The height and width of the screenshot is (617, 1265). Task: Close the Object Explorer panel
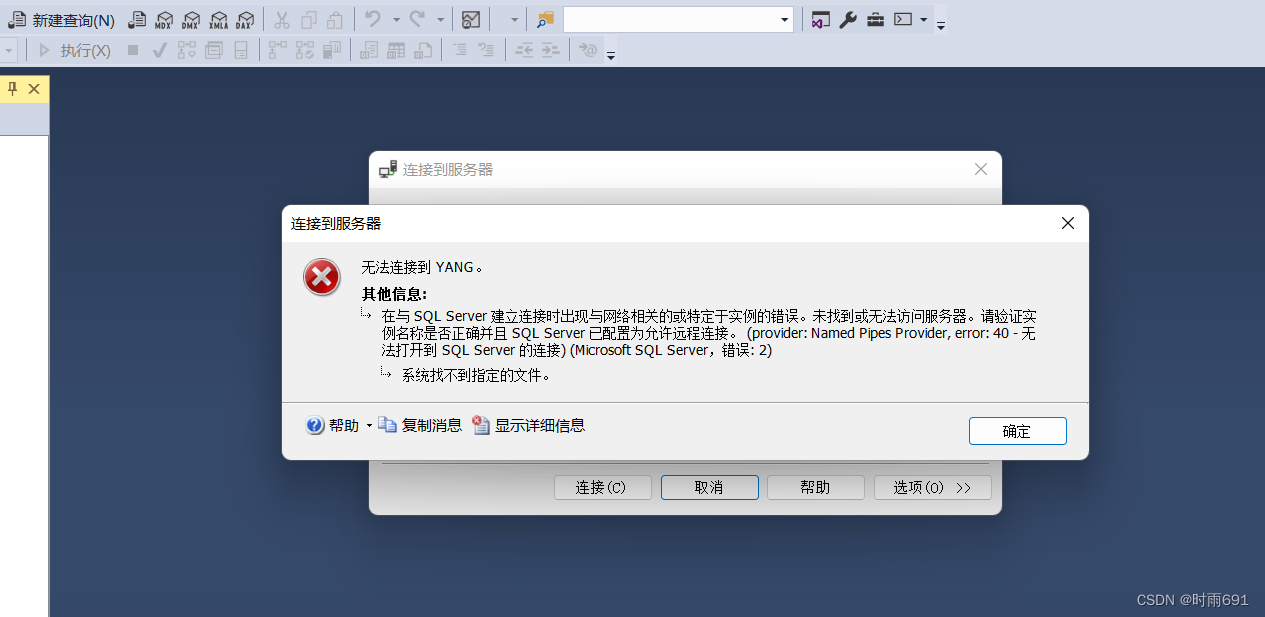coord(34,89)
